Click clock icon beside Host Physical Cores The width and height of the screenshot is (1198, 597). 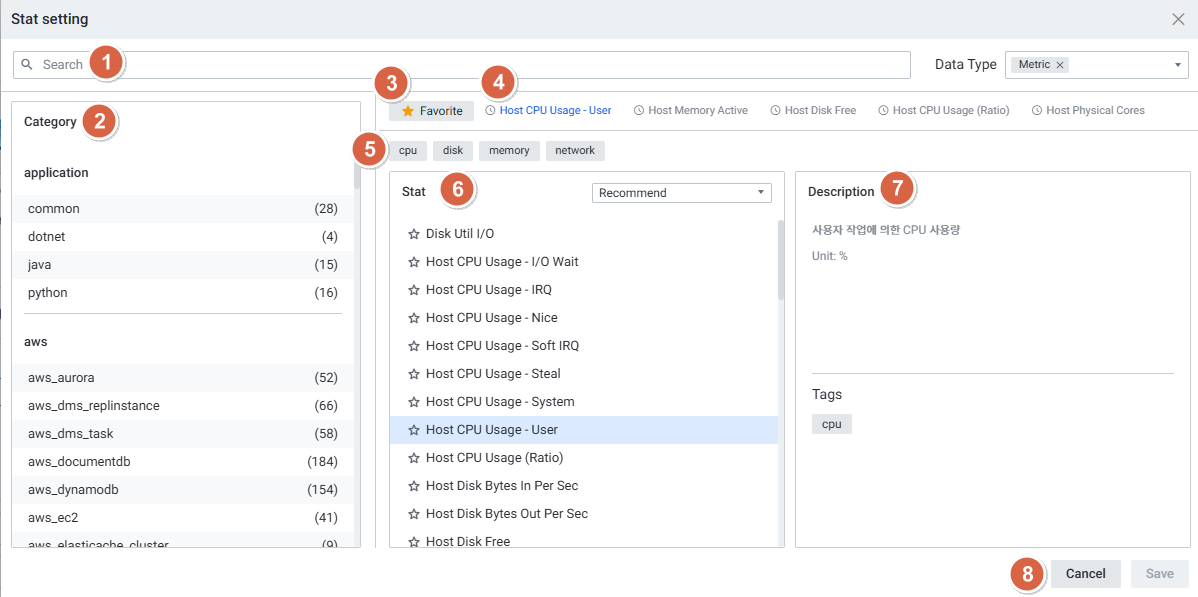point(1037,111)
